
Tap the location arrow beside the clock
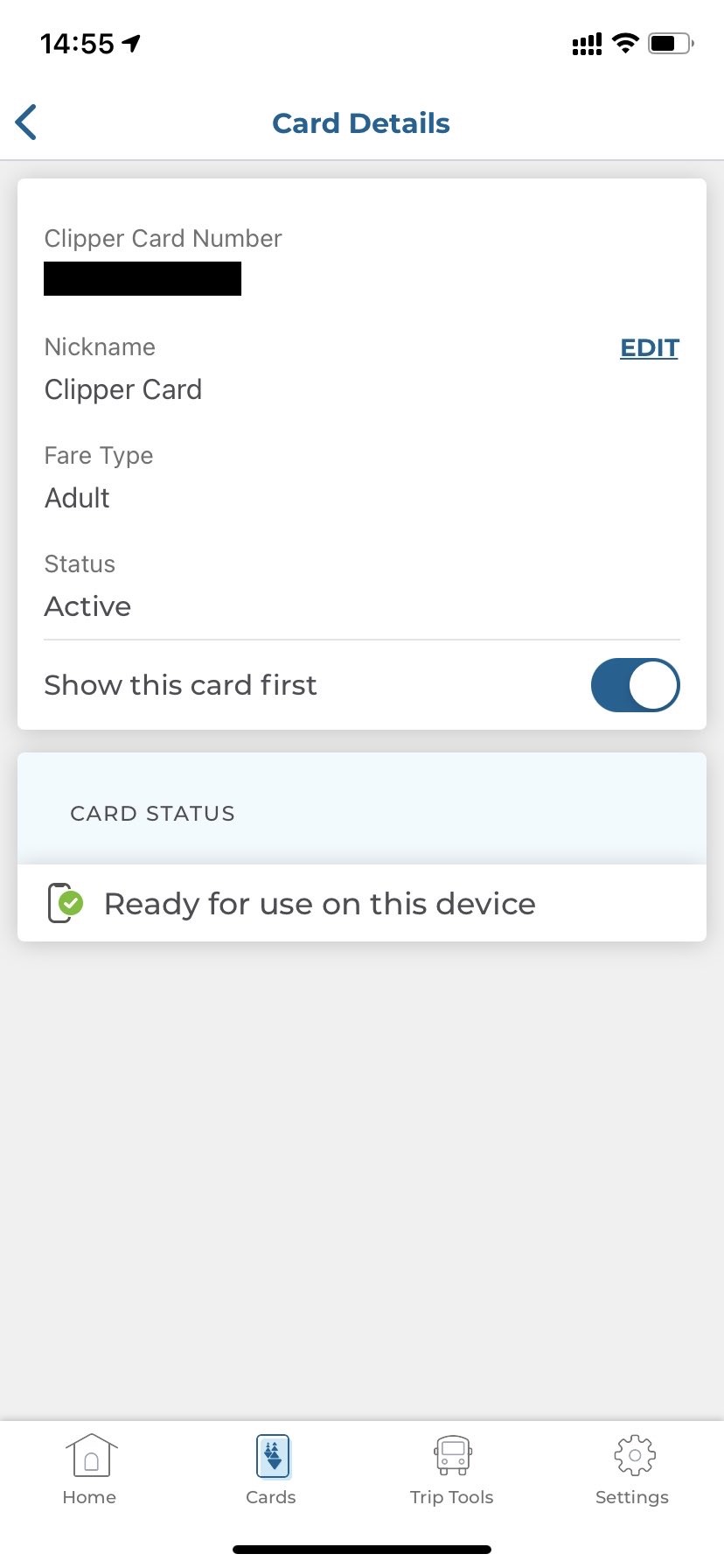129,39
